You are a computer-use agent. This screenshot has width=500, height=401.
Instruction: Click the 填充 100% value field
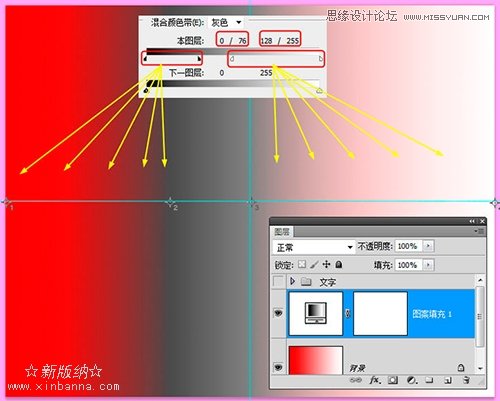408,265
